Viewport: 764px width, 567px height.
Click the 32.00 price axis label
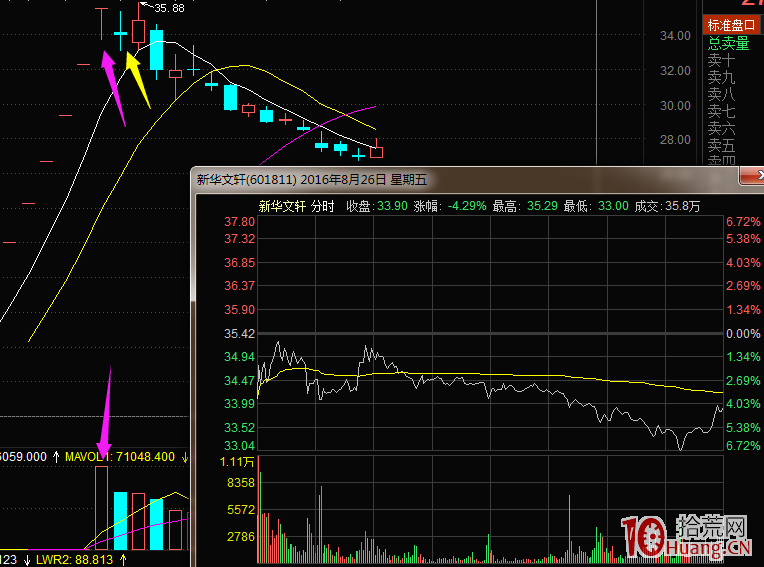pos(675,71)
